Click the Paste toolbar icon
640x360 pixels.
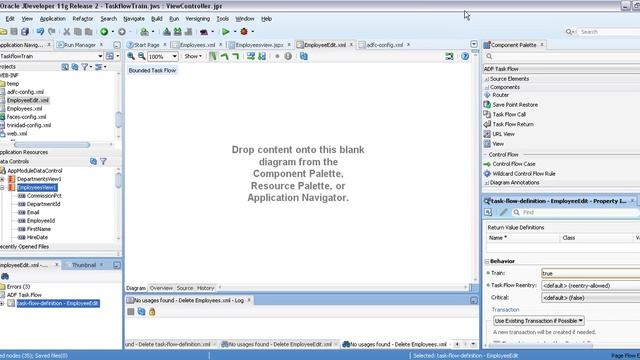(x=88, y=31)
